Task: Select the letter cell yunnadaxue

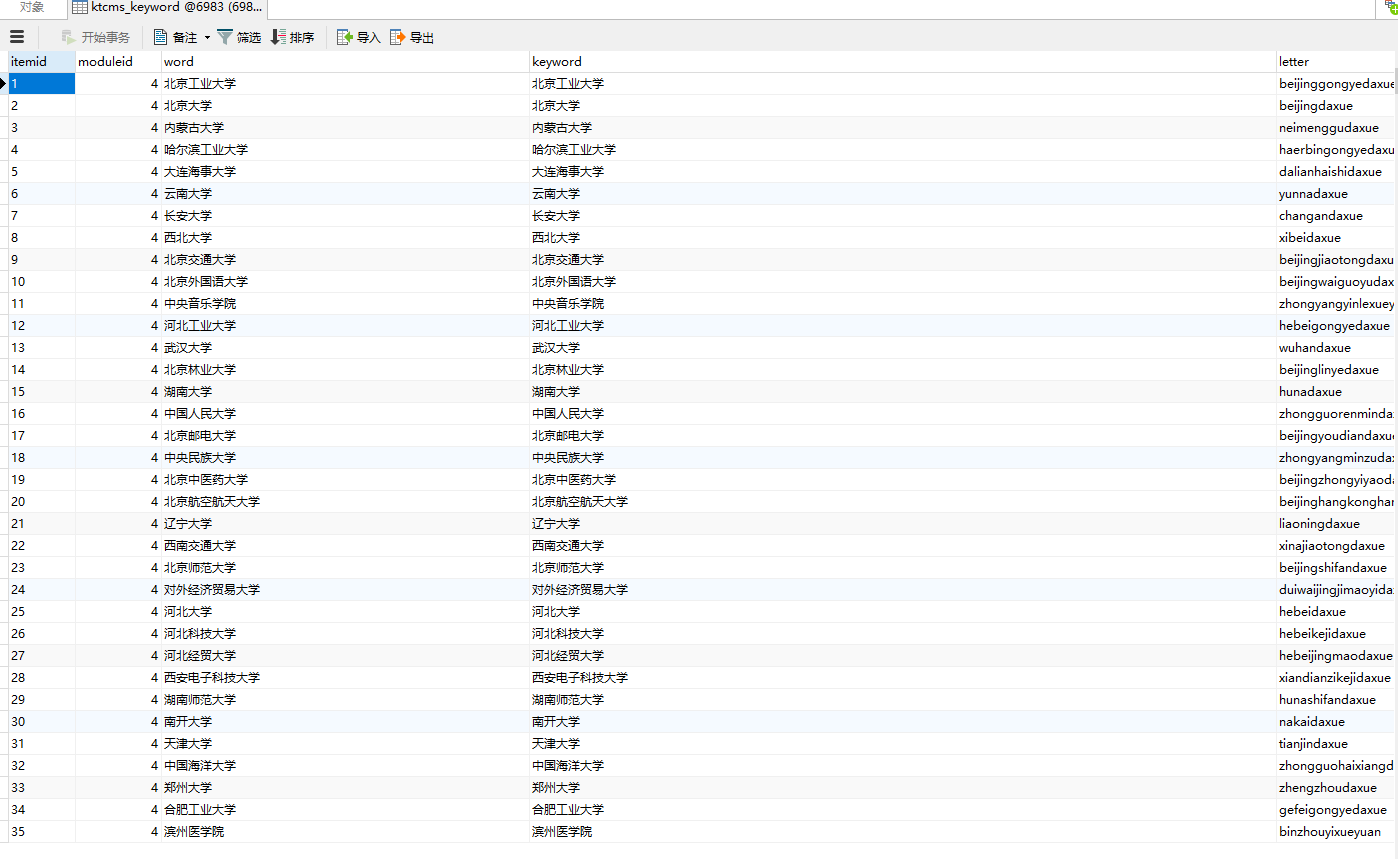Action: coord(1336,194)
